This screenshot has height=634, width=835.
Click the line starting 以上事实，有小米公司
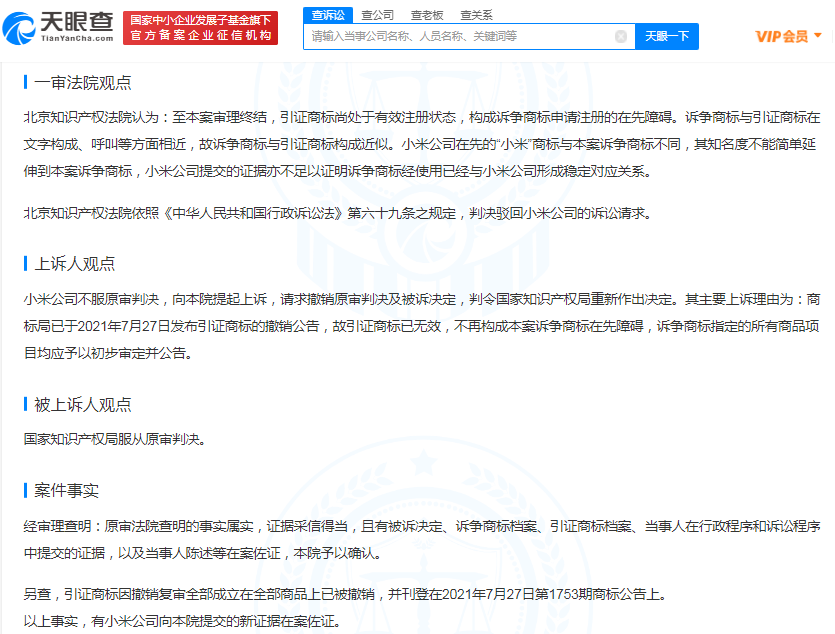(x=182, y=621)
